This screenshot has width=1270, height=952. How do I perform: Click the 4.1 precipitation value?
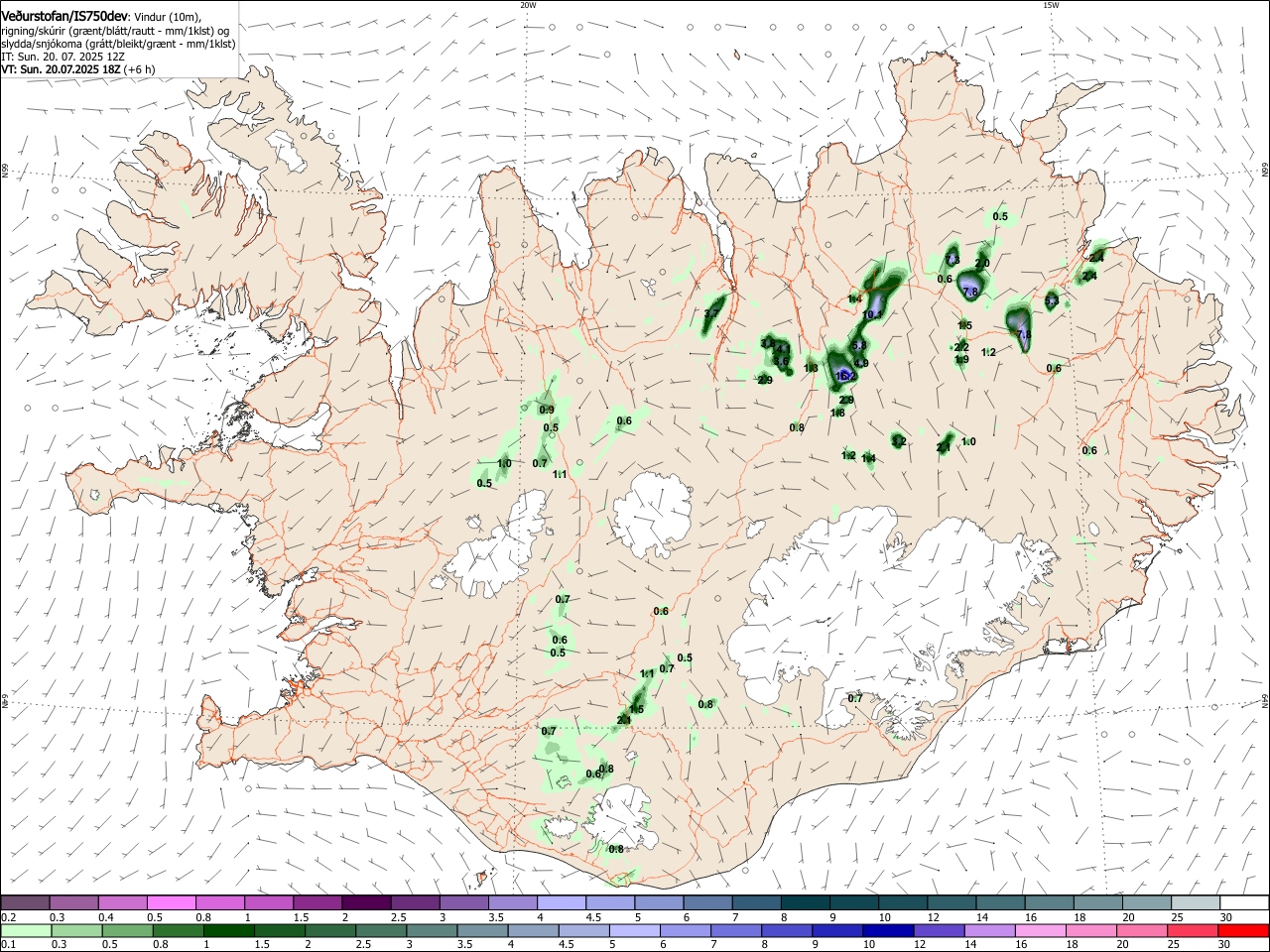(x=782, y=349)
